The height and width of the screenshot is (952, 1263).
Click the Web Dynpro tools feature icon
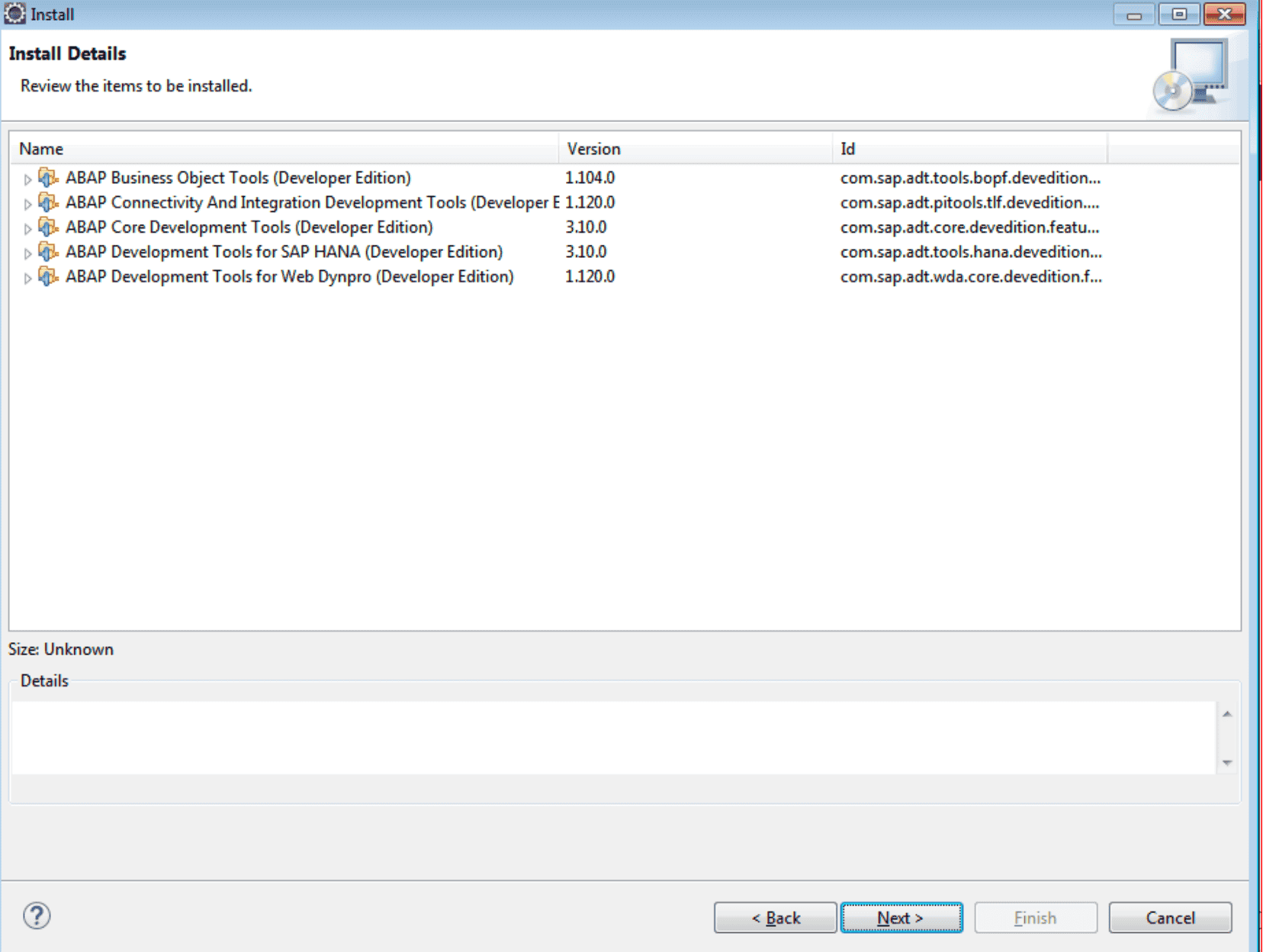coord(48,276)
